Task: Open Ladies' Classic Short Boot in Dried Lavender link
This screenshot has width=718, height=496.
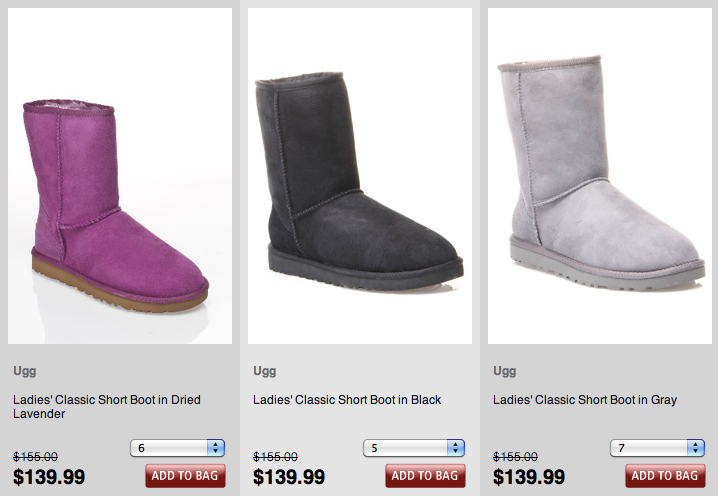Action: 107,407
